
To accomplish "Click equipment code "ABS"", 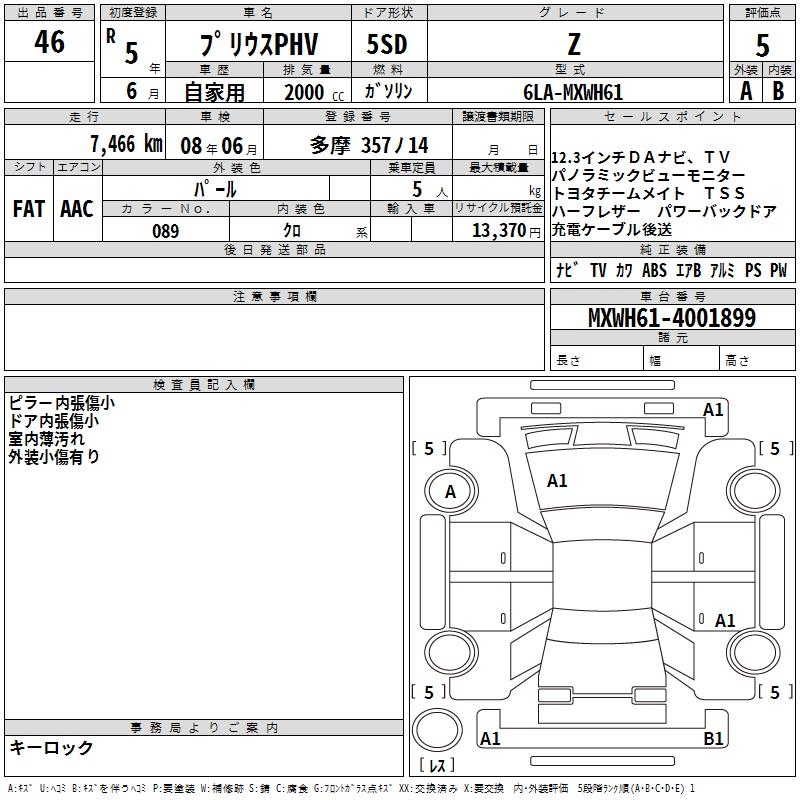I will click(655, 270).
